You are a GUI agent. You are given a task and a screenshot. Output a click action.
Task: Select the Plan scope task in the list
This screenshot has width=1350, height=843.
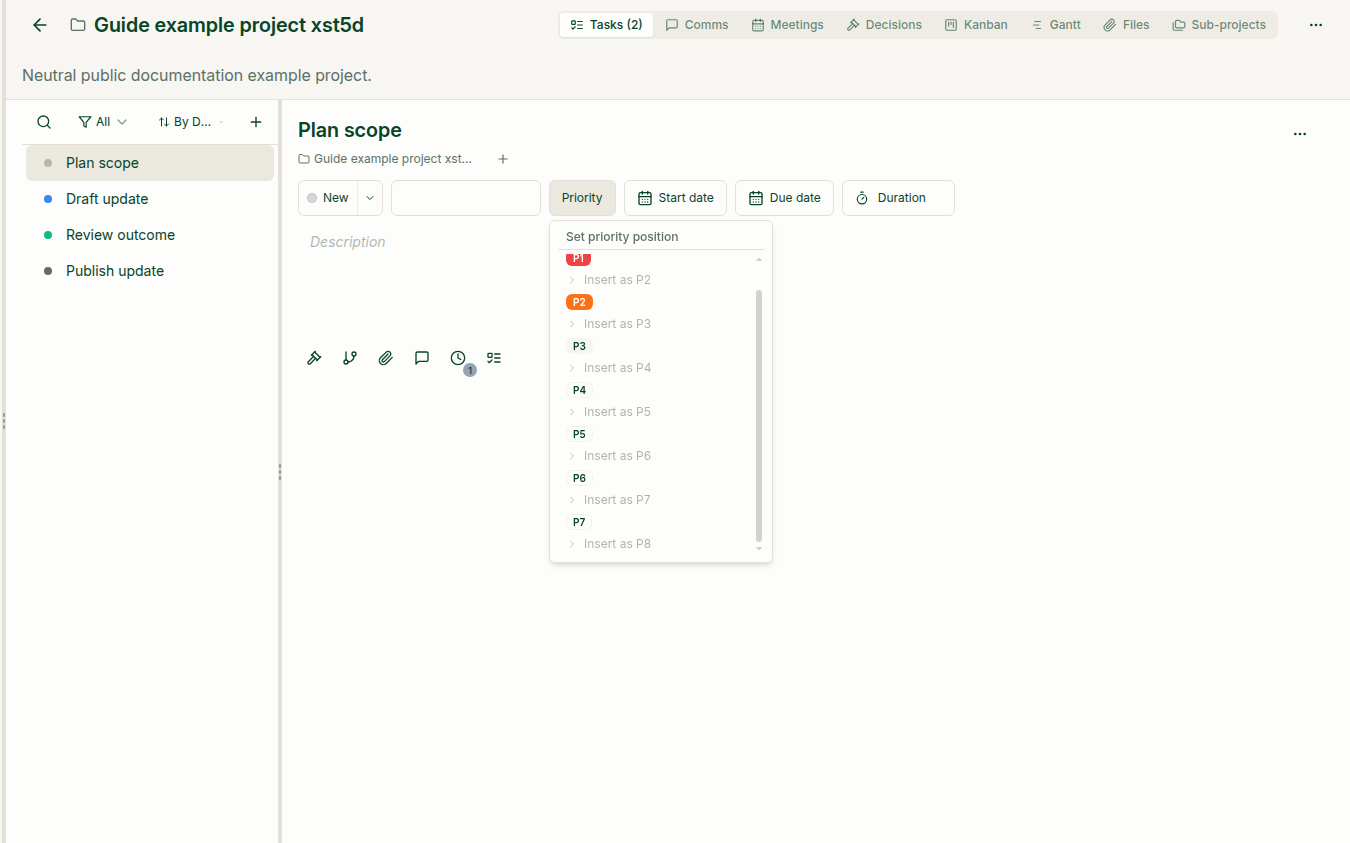tap(150, 163)
